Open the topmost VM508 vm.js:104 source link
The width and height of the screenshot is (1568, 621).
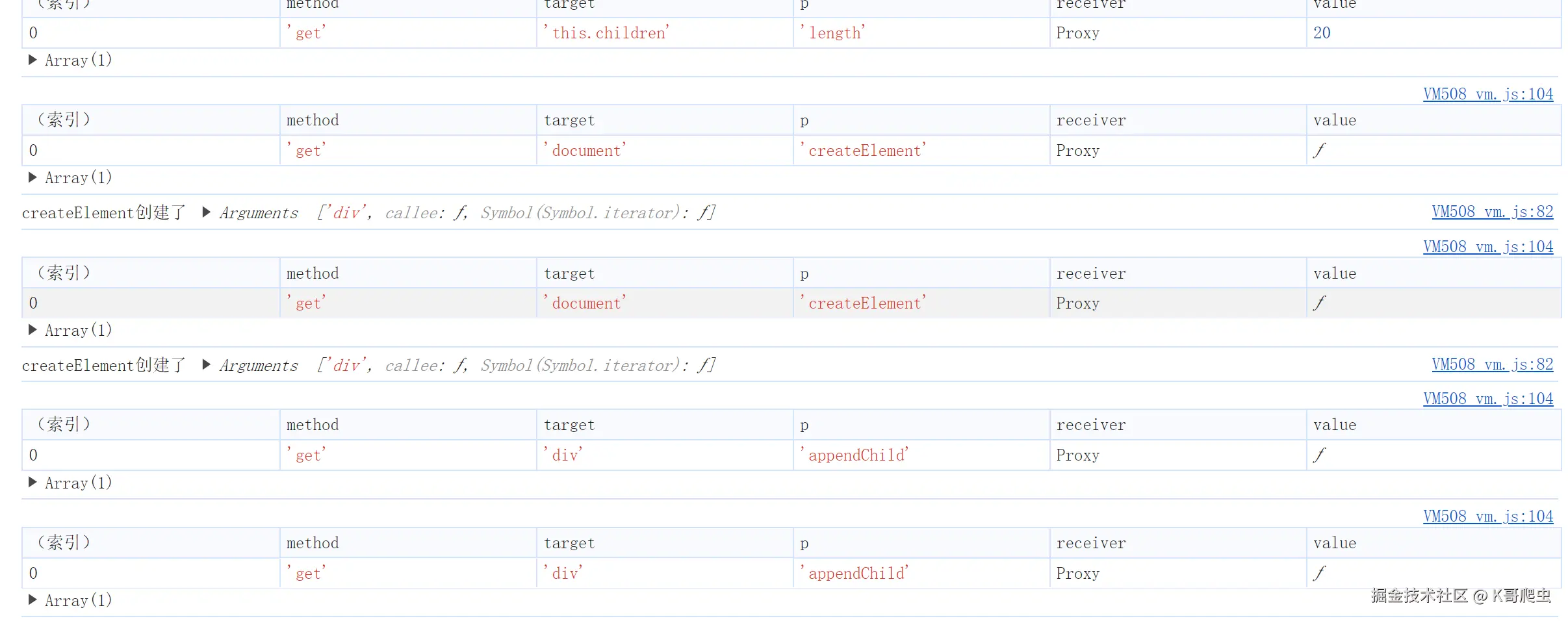click(x=1487, y=94)
